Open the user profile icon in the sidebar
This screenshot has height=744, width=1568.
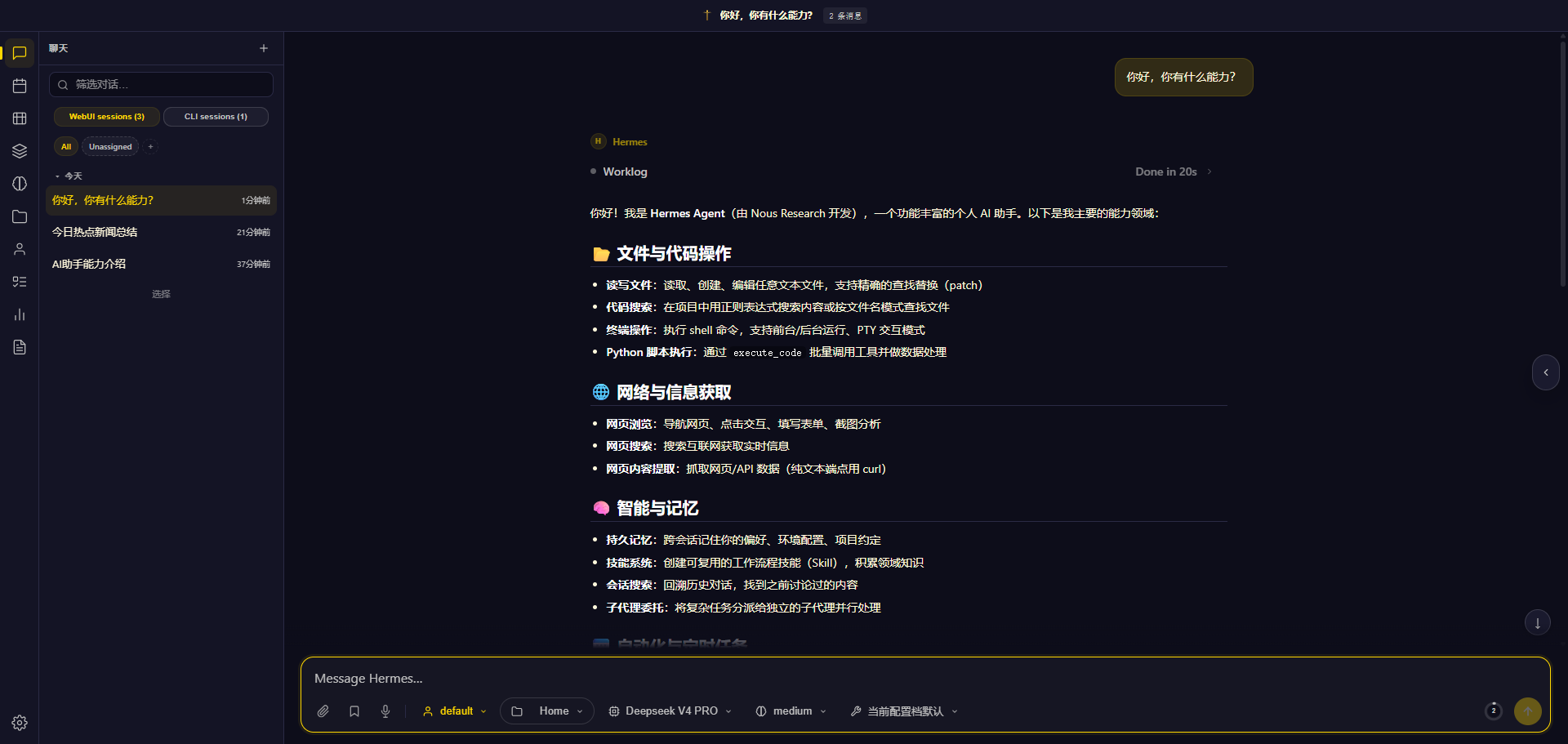coord(20,249)
